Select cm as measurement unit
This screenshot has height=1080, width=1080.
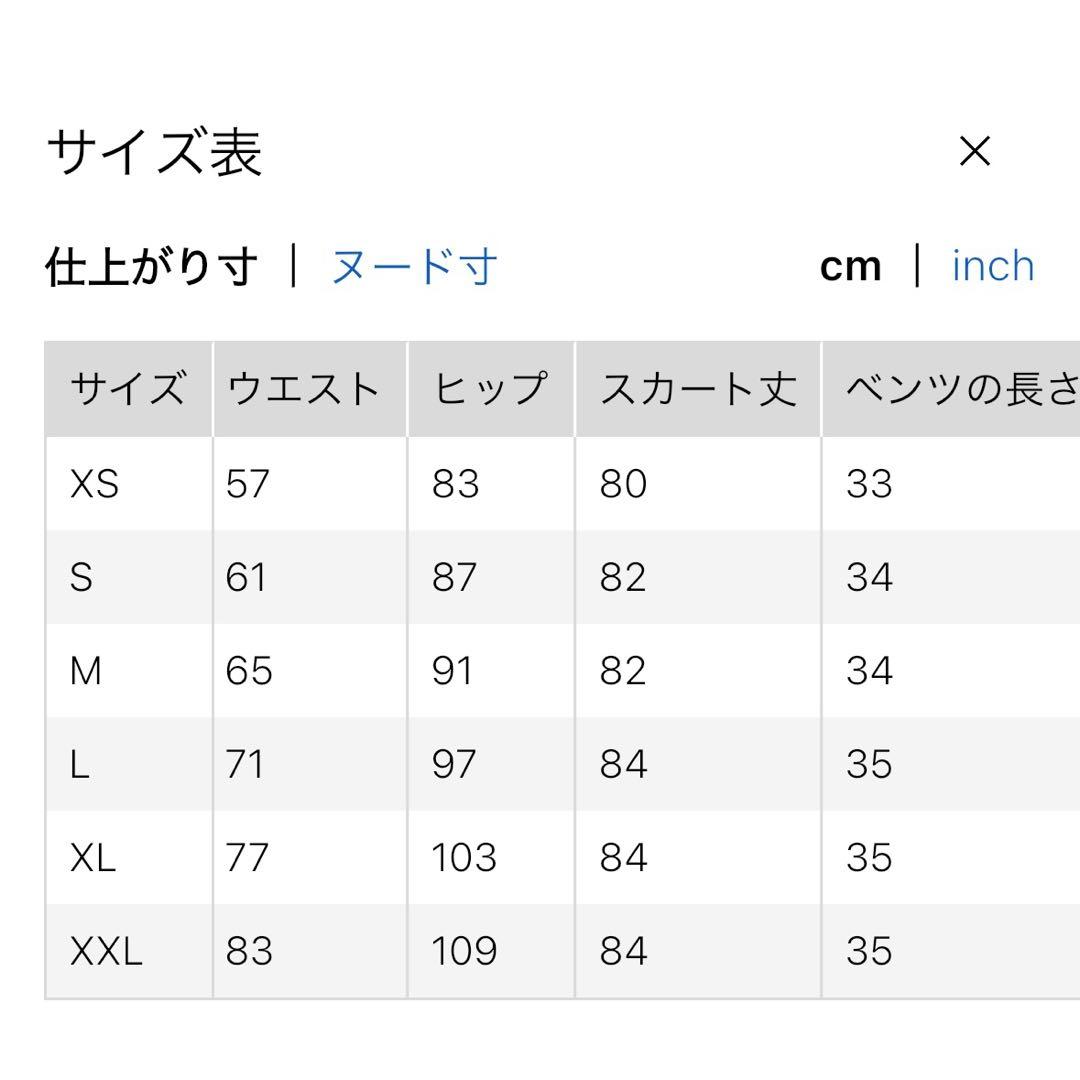850,267
